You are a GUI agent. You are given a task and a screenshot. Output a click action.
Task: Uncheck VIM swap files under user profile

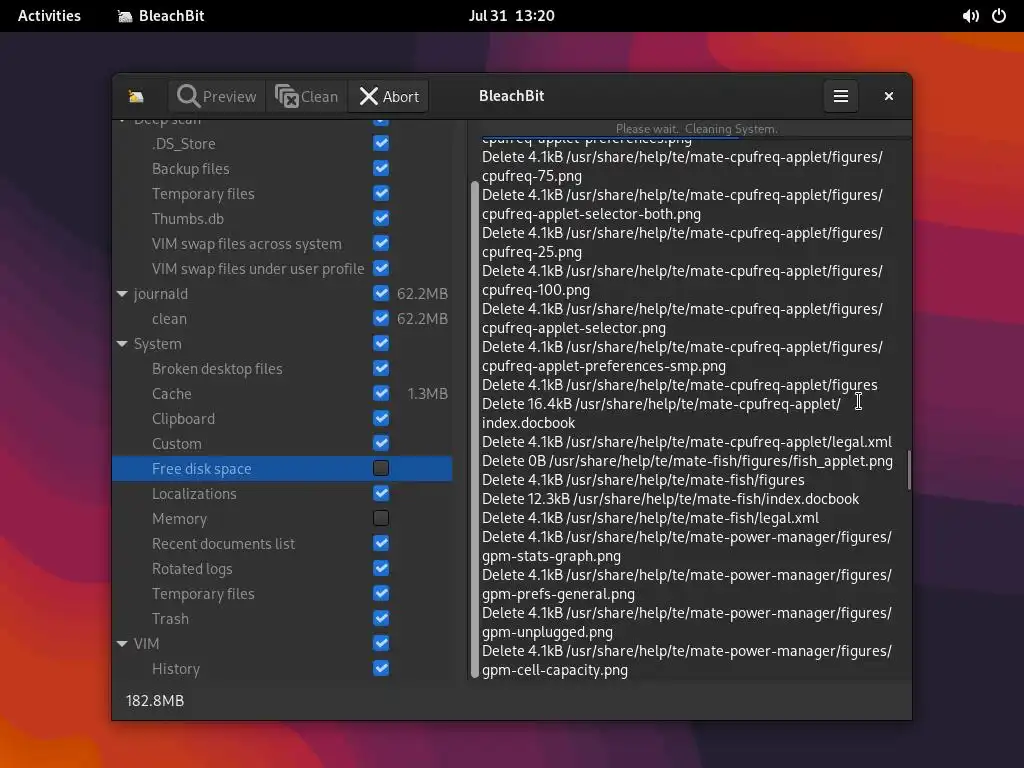pyautogui.click(x=381, y=268)
